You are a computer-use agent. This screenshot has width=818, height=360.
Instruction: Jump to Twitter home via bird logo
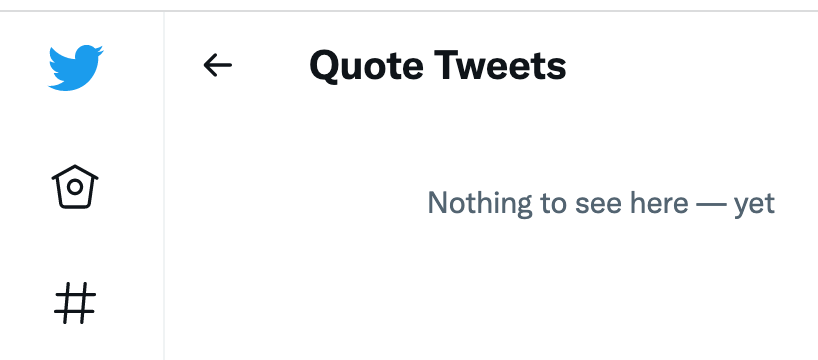(76, 68)
